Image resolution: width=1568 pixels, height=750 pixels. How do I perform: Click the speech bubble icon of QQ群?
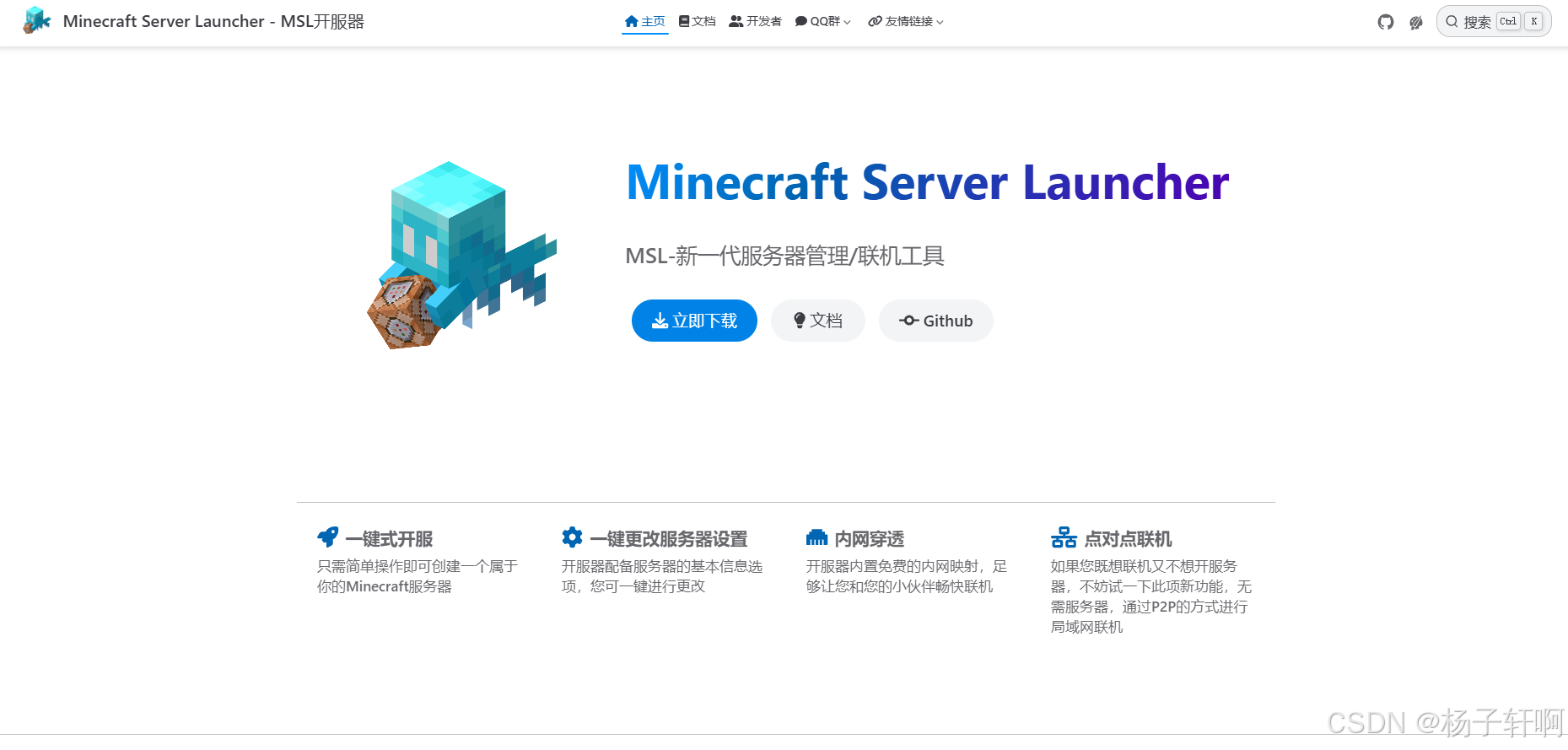coord(801,21)
